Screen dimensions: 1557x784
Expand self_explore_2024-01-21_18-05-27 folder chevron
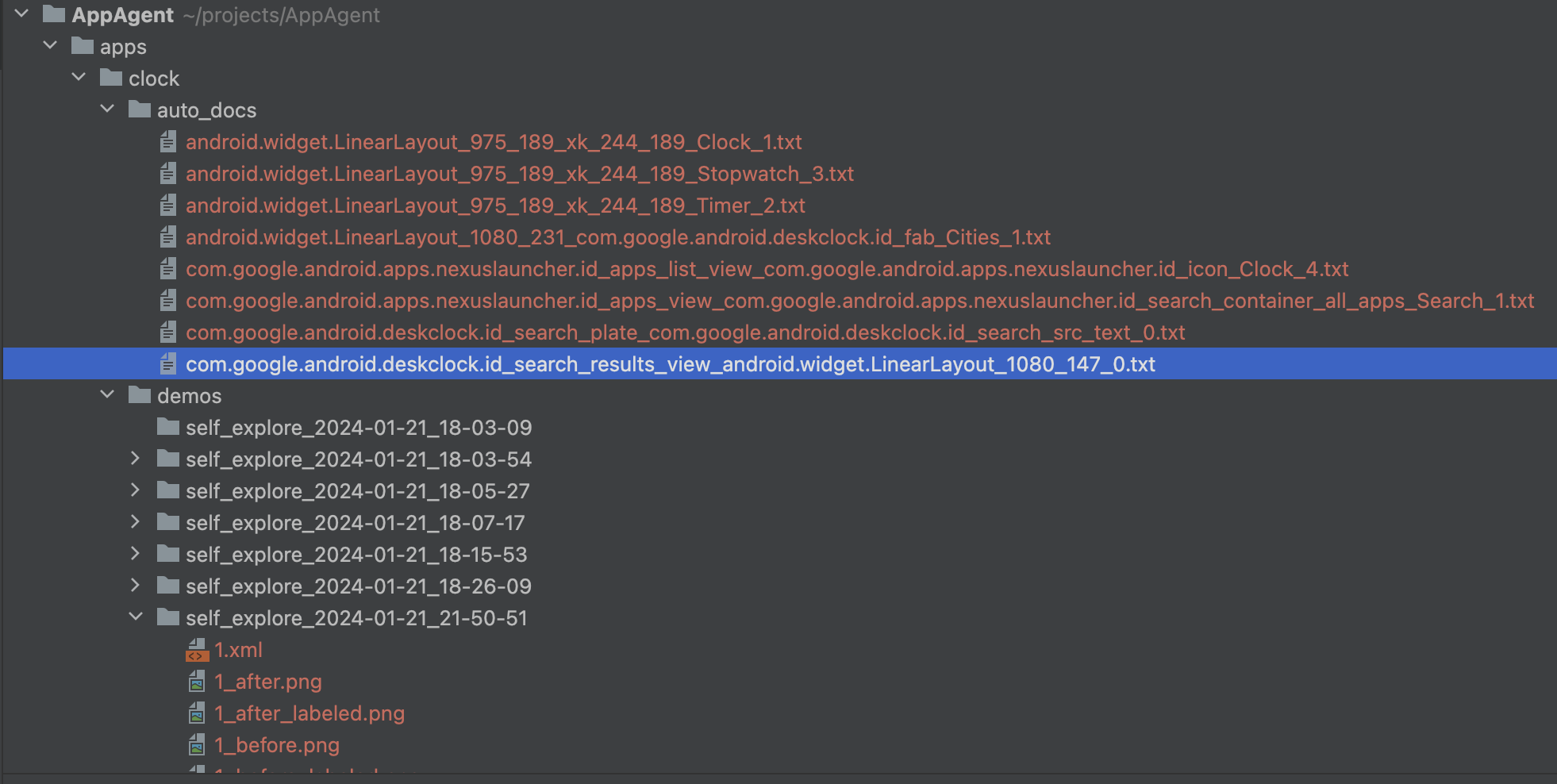tap(135, 490)
